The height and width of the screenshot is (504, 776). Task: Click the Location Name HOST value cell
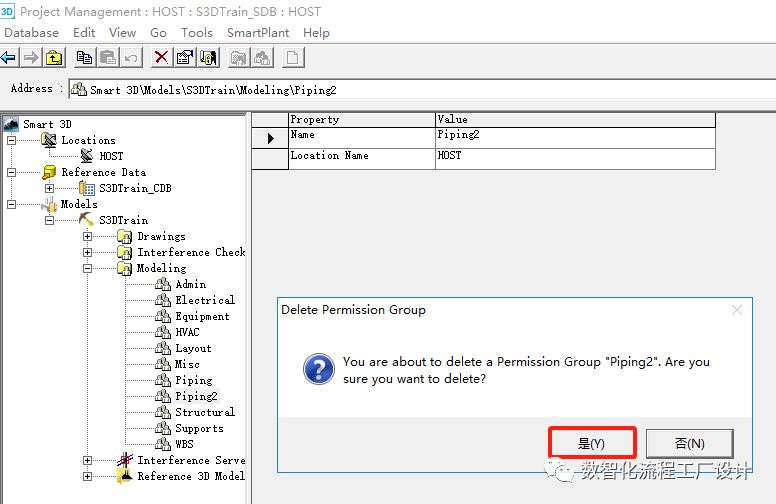point(575,159)
